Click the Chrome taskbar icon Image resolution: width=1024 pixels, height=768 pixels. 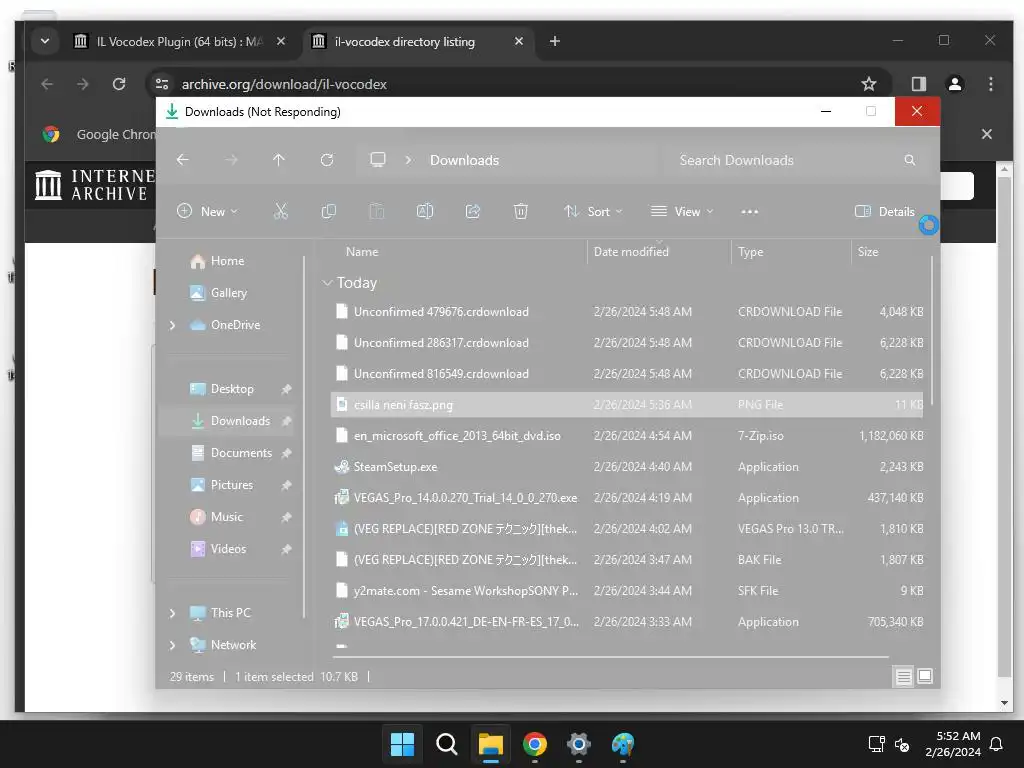point(535,744)
